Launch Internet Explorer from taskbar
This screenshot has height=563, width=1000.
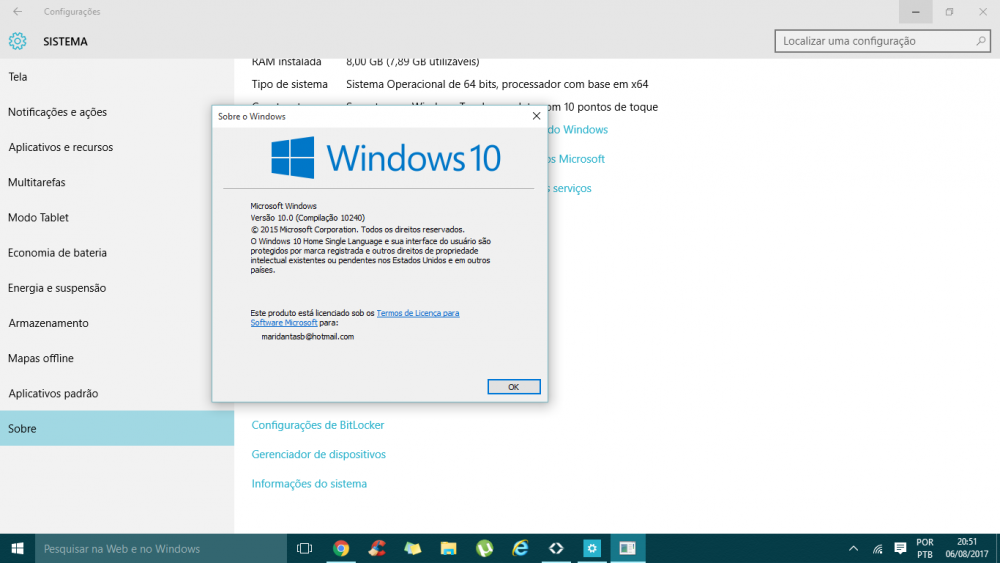click(521, 548)
